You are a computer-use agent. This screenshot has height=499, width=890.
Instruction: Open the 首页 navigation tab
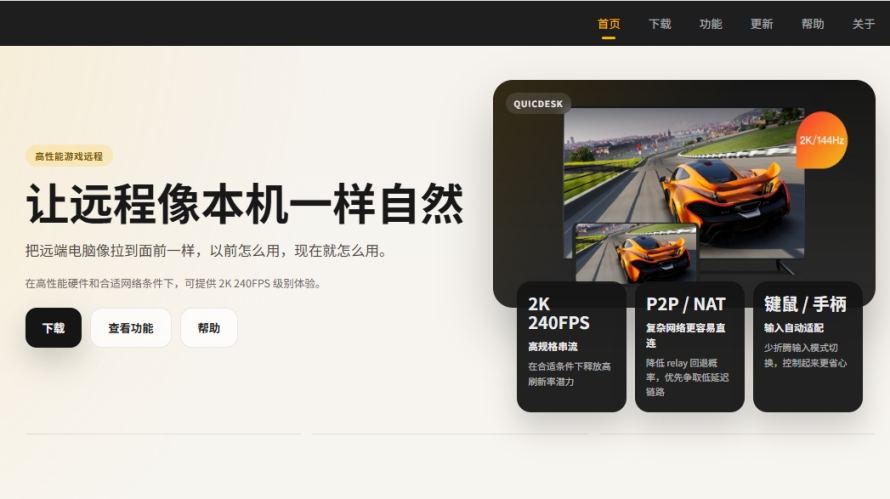608,24
